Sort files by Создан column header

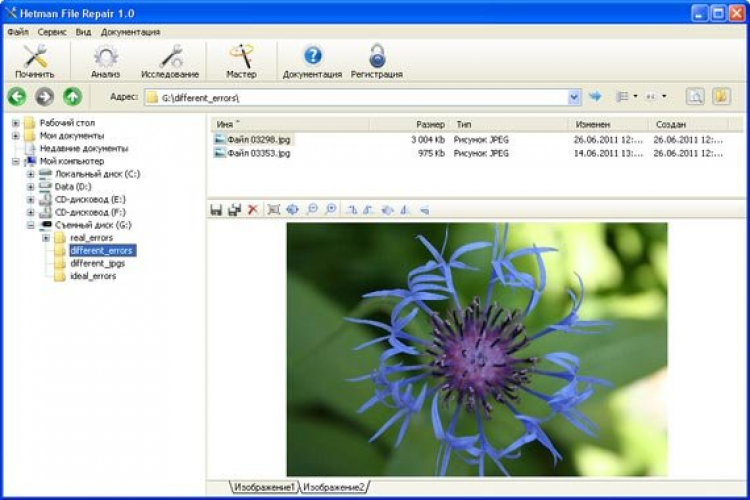[689, 124]
